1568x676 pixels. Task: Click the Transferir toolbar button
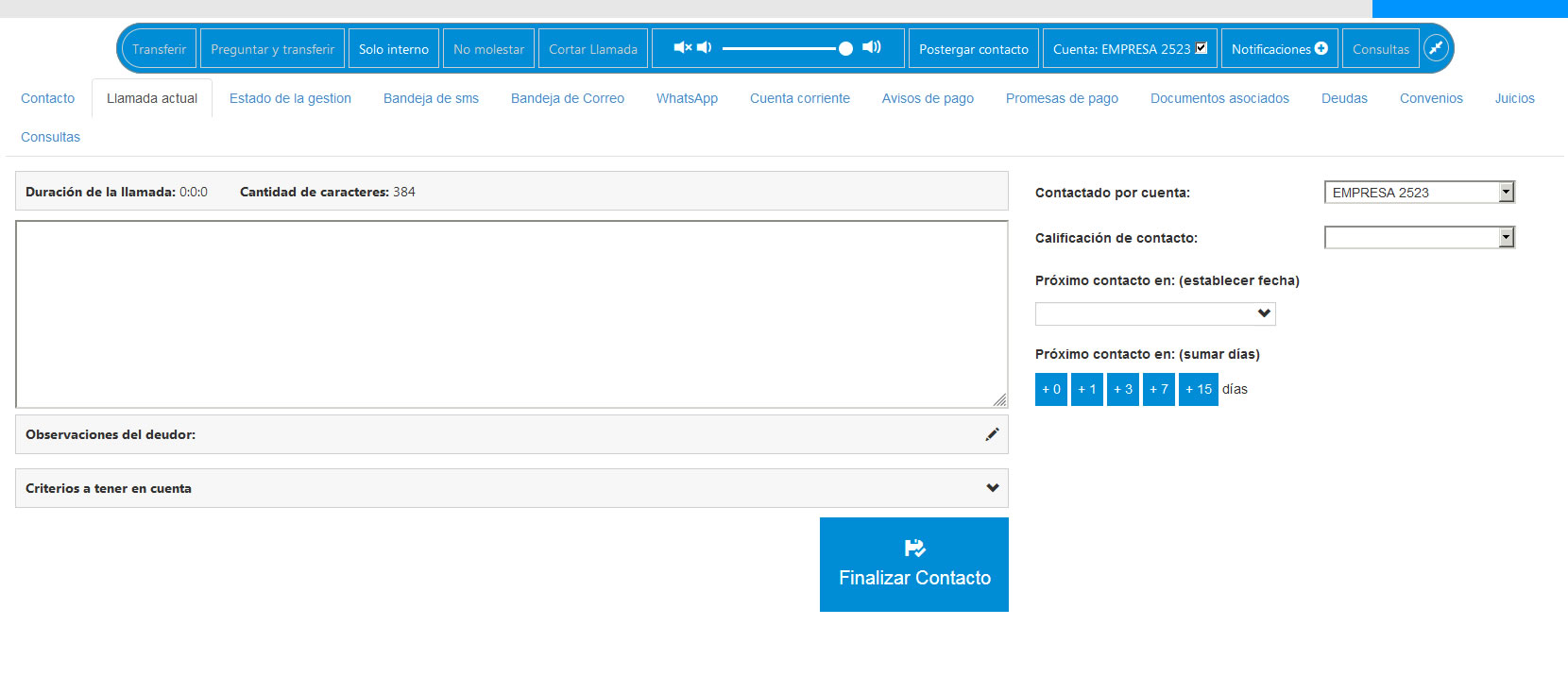[x=159, y=48]
